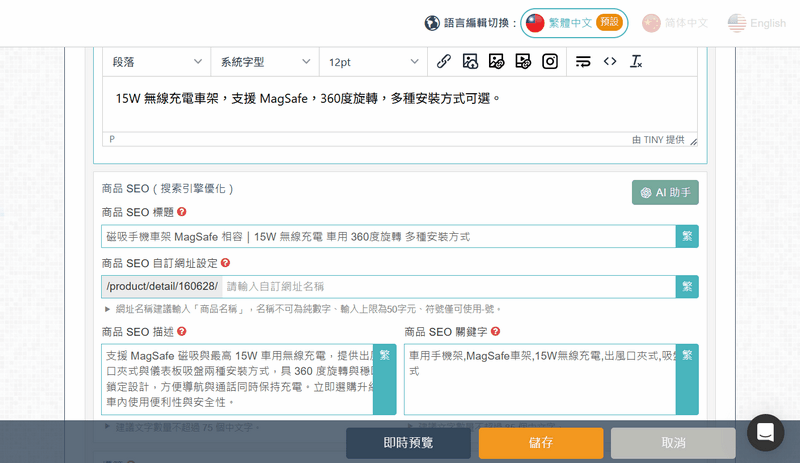This screenshot has width=800, height=463.
Task: Click the help icon next to 商品 SEO 標題
Action: pos(182,211)
